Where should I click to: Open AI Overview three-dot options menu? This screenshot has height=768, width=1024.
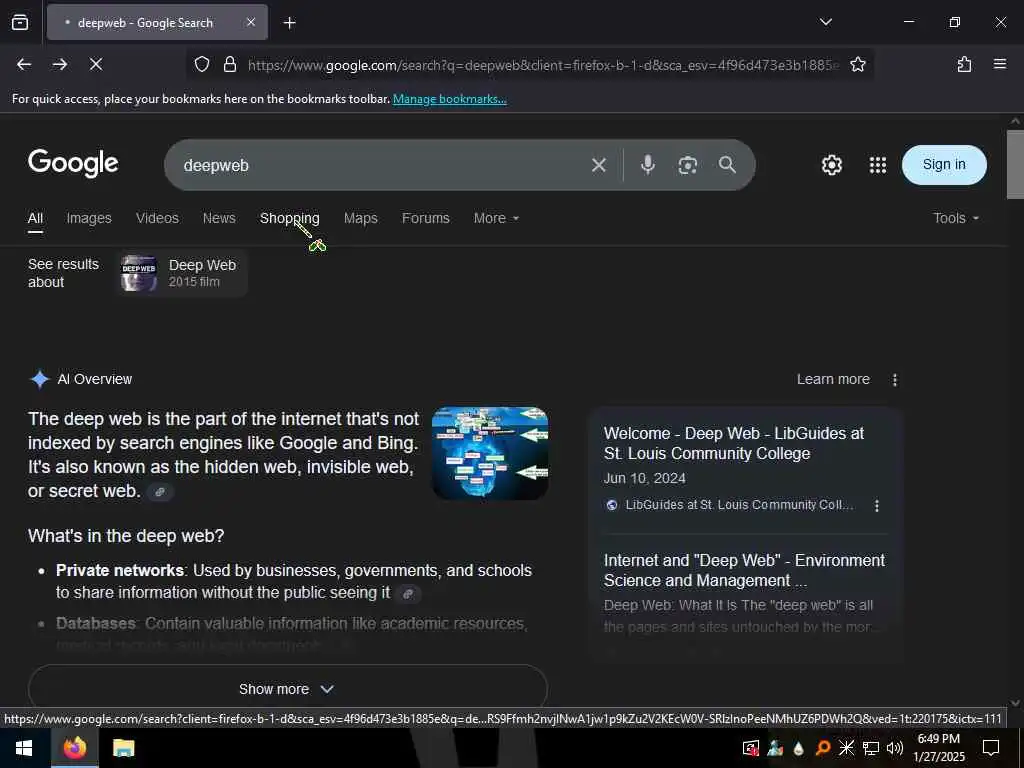(895, 379)
